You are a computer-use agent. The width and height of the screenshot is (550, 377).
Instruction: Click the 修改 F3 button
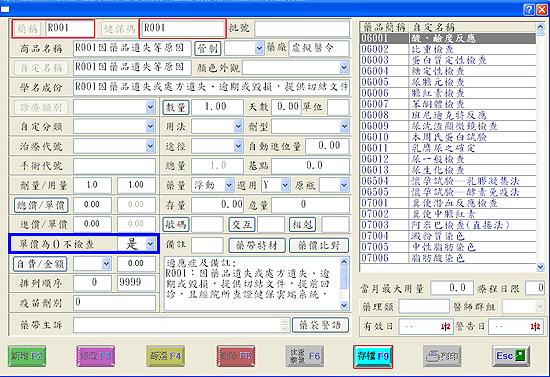click(95, 356)
